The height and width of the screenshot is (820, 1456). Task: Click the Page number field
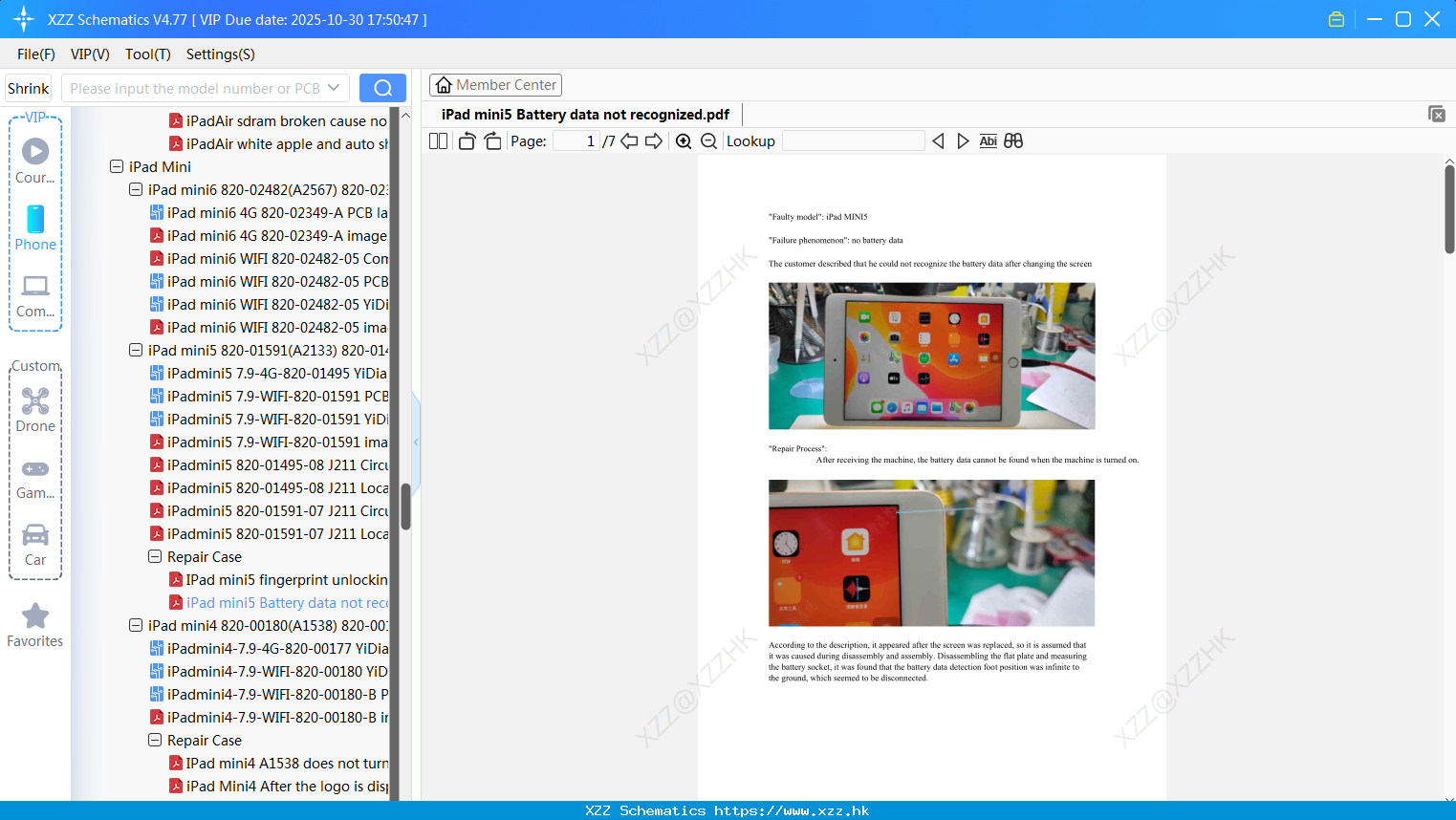(576, 141)
